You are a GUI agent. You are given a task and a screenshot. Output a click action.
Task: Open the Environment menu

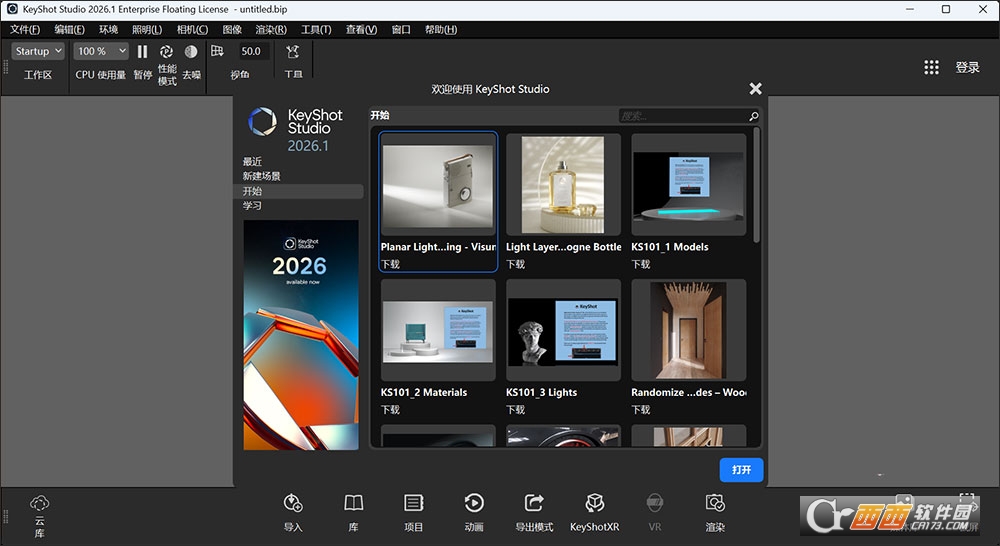(x=108, y=29)
